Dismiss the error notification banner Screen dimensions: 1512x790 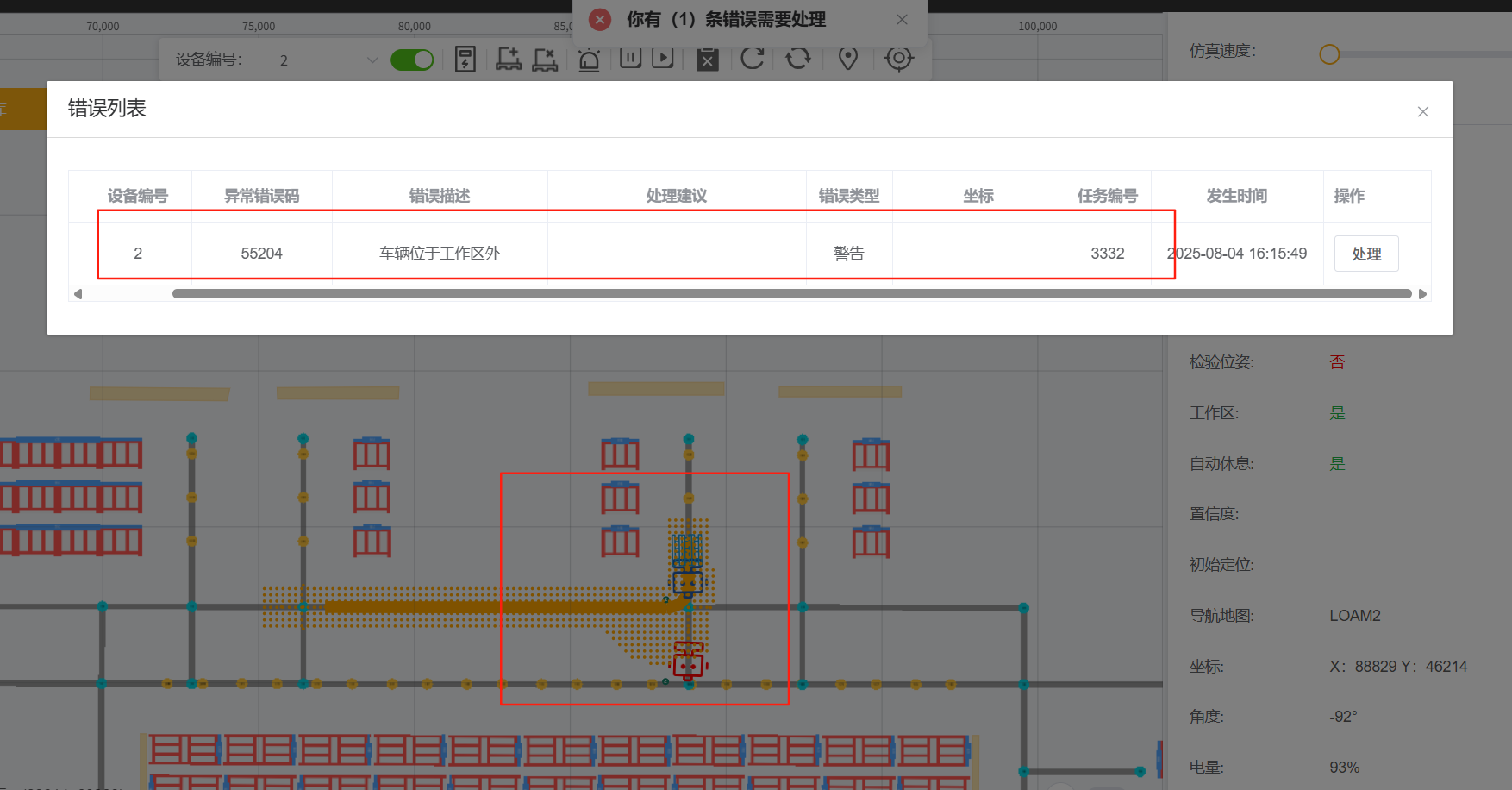902,20
